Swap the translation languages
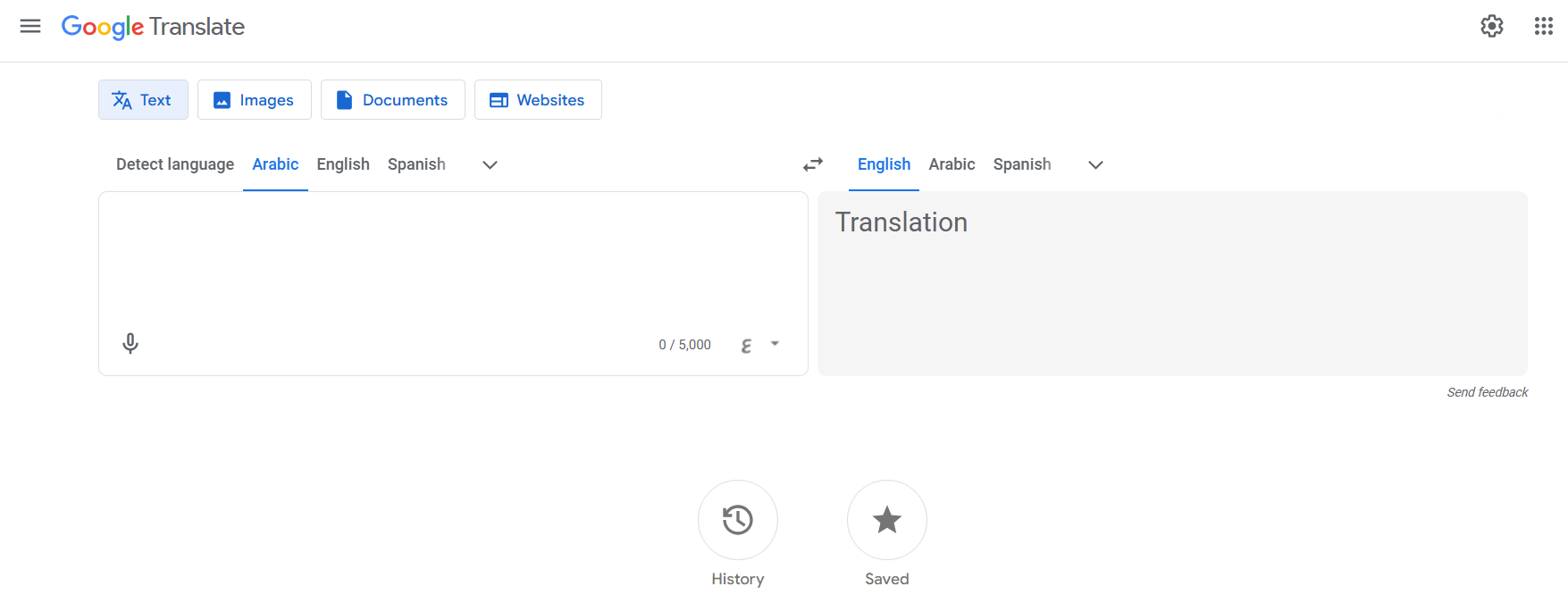Image resolution: width=1568 pixels, height=595 pixels. point(812,164)
